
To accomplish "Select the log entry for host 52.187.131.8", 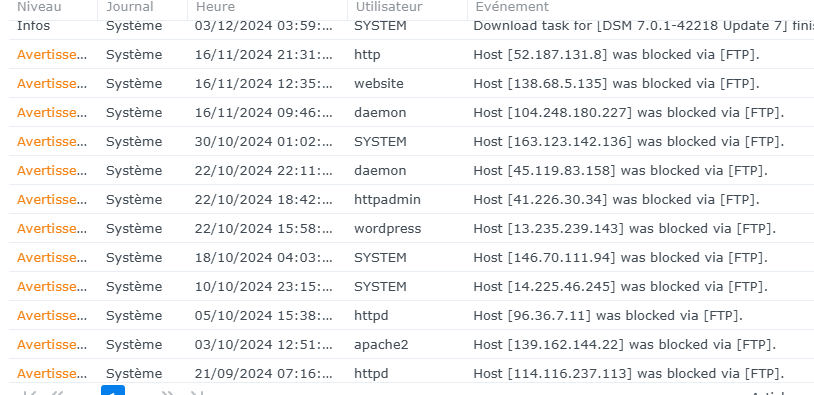I will (x=411, y=55).
